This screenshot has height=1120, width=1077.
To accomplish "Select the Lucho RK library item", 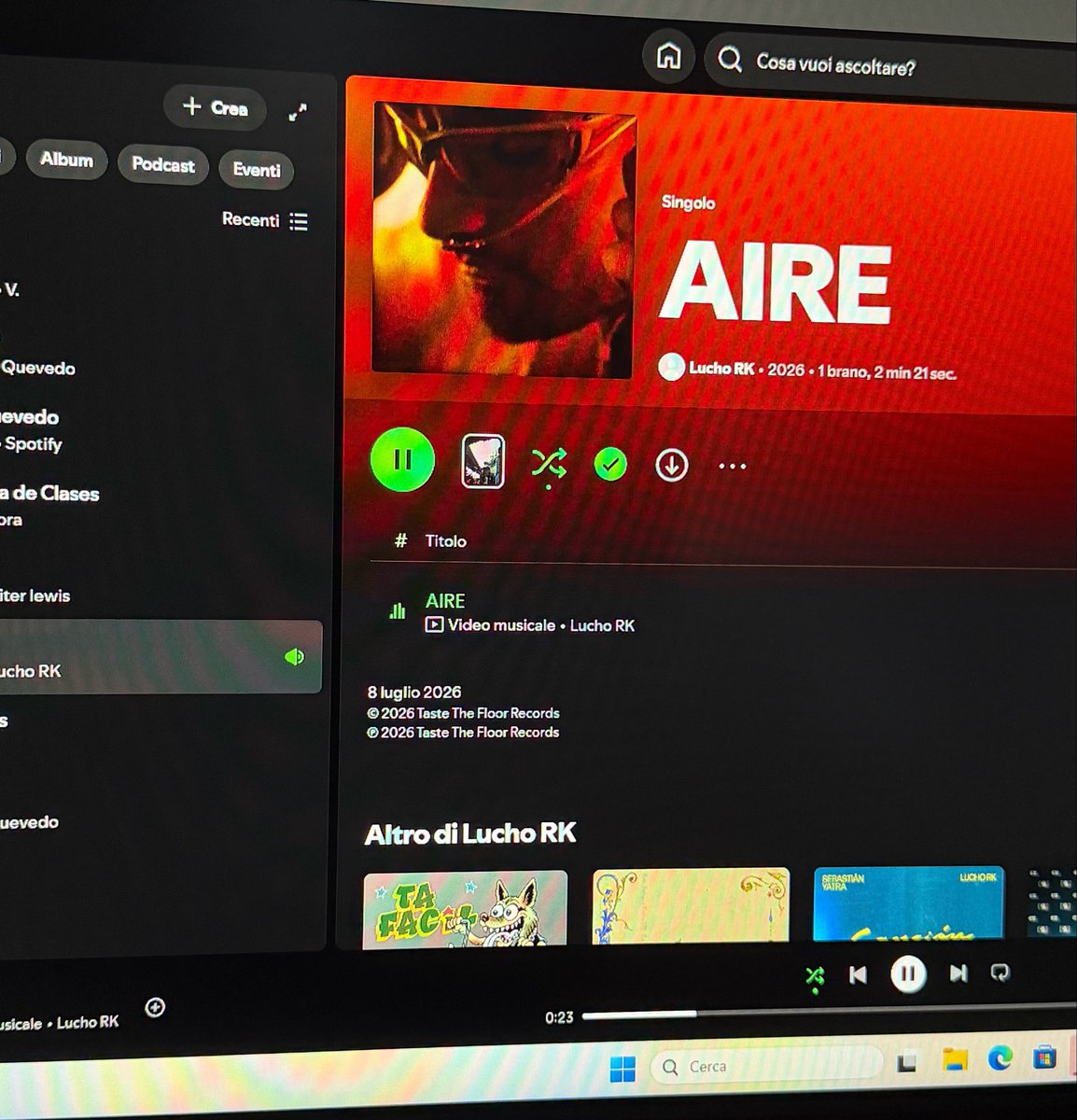I will (161, 657).
